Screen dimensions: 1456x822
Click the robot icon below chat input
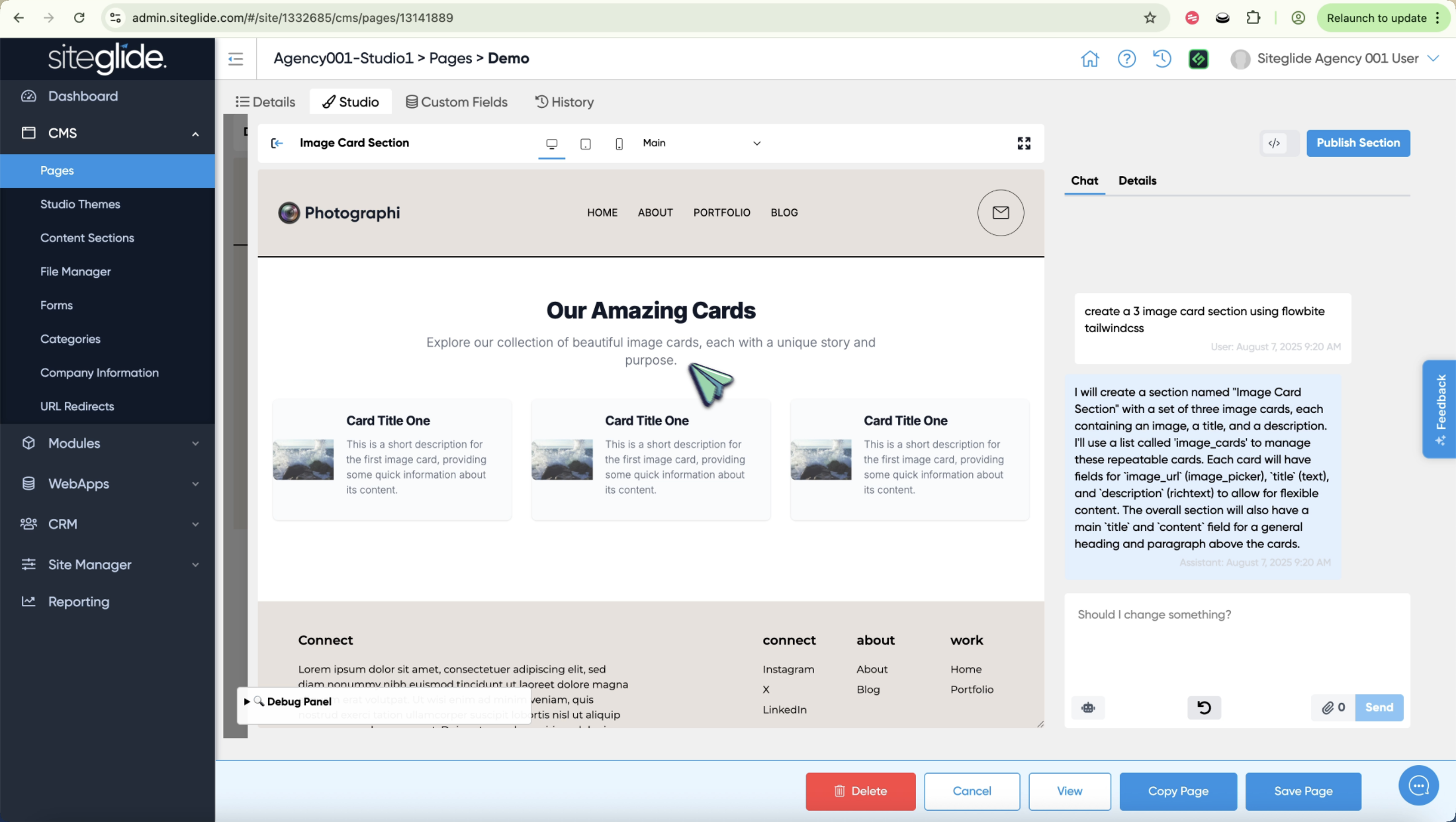[x=1088, y=708]
